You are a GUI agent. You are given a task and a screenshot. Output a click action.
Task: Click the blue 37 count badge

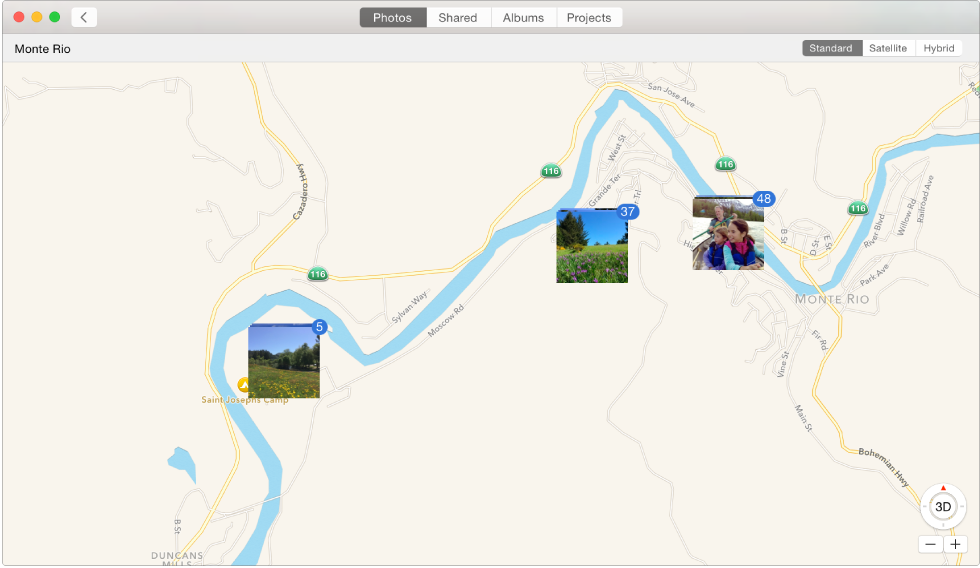(x=628, y=211)
